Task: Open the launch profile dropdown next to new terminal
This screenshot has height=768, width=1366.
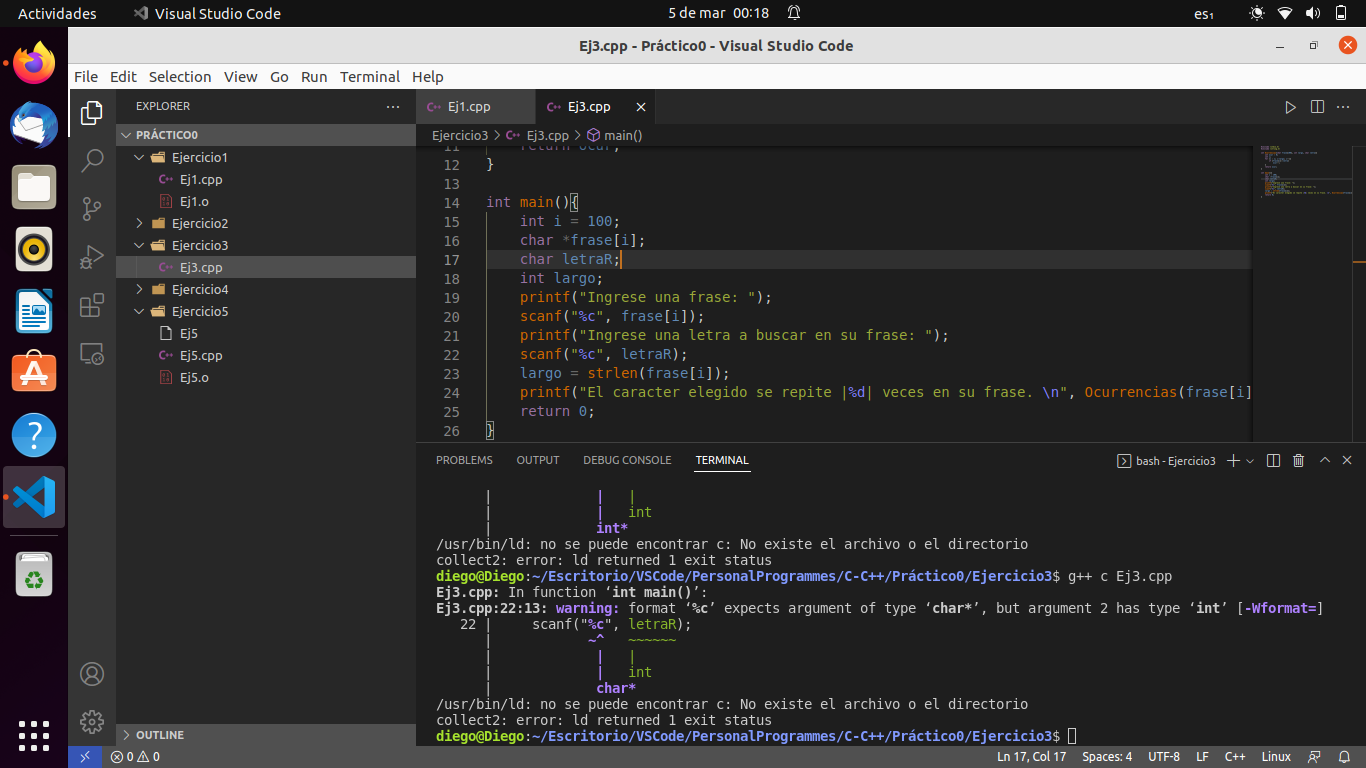Action: click(x=1251, y=460)
